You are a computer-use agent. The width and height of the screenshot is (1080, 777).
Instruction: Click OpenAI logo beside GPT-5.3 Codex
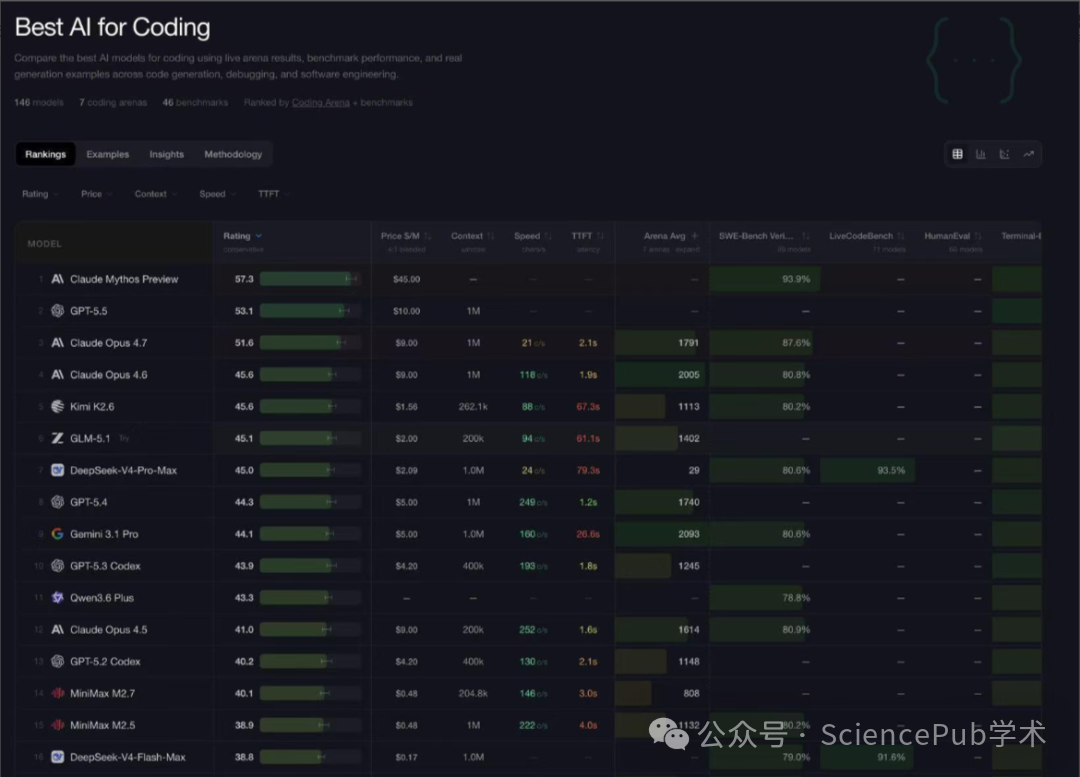58,566
